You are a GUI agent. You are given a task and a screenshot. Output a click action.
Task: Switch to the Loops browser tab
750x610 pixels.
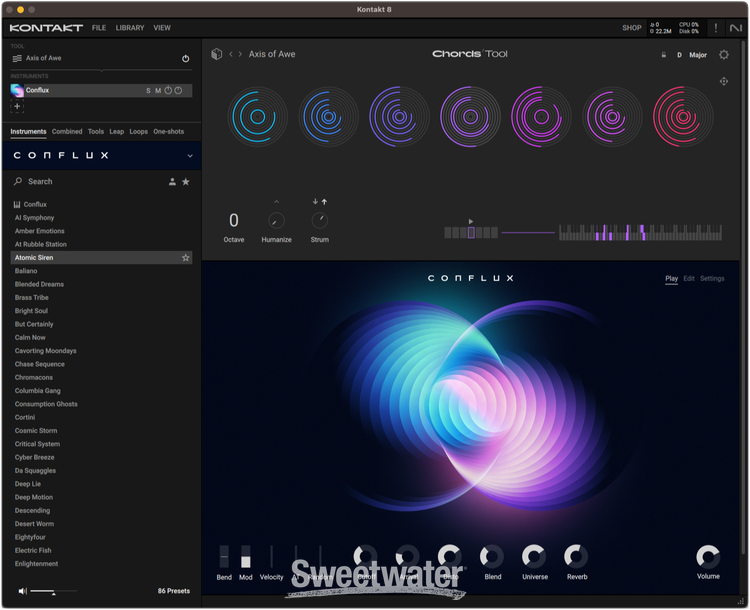click(x=138, y=132)
